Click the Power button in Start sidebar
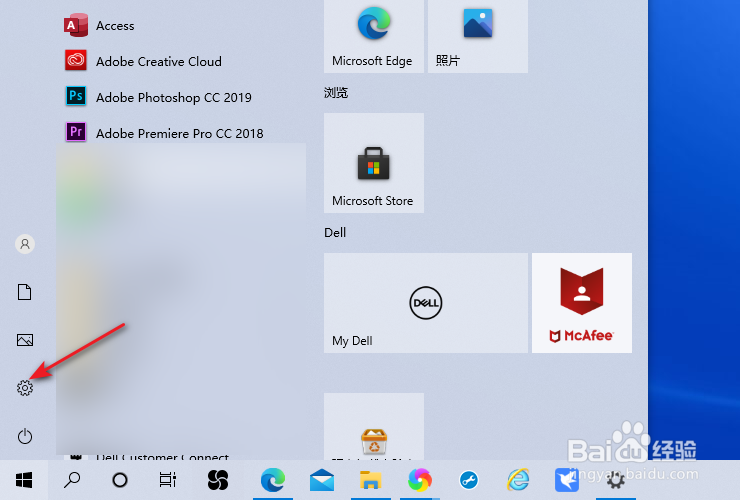740x500 pixels. (x=25, y=436)
